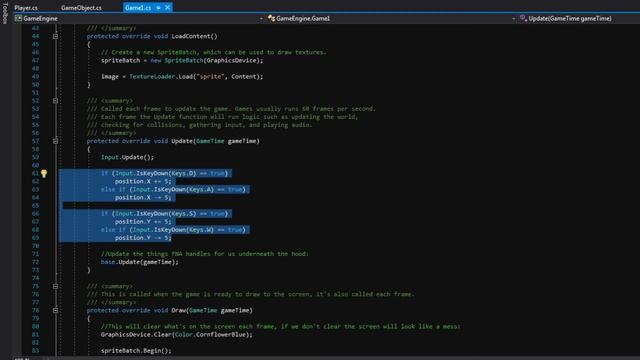Click line number 61 in the margin

click(x=36, y=173)
